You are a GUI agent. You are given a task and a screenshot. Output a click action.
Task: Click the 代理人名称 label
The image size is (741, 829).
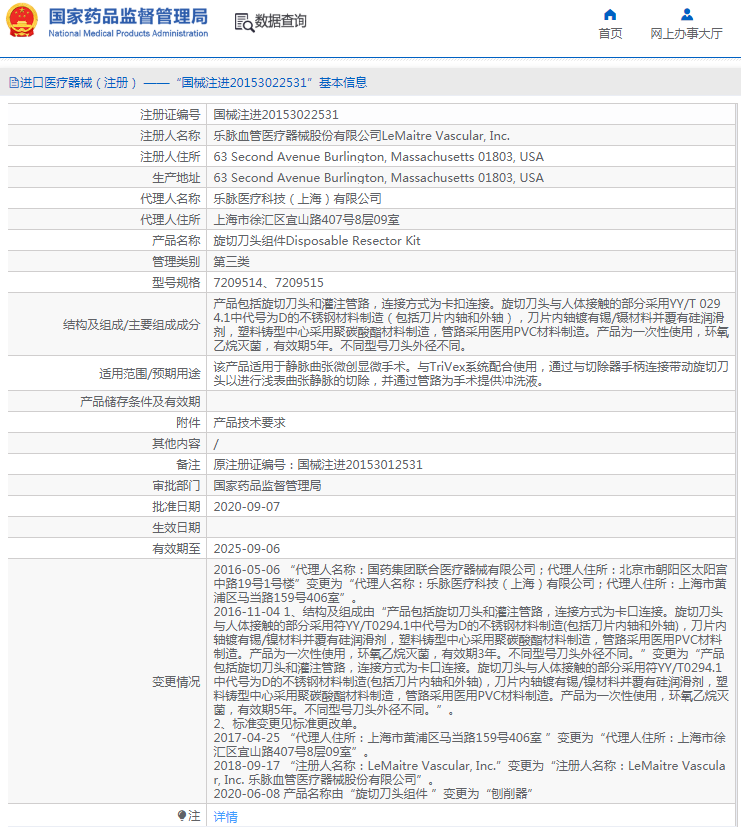click(x=170, y=198)
